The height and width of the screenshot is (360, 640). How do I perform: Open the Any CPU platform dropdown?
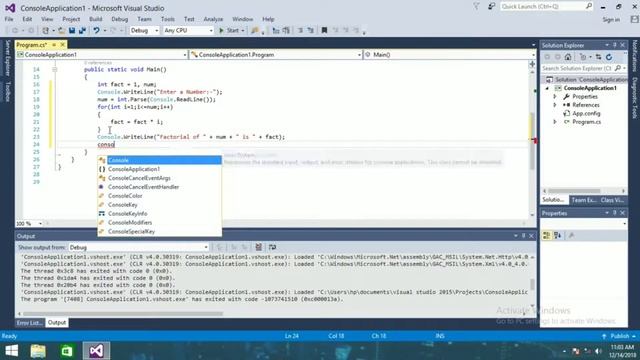(188, 31)
